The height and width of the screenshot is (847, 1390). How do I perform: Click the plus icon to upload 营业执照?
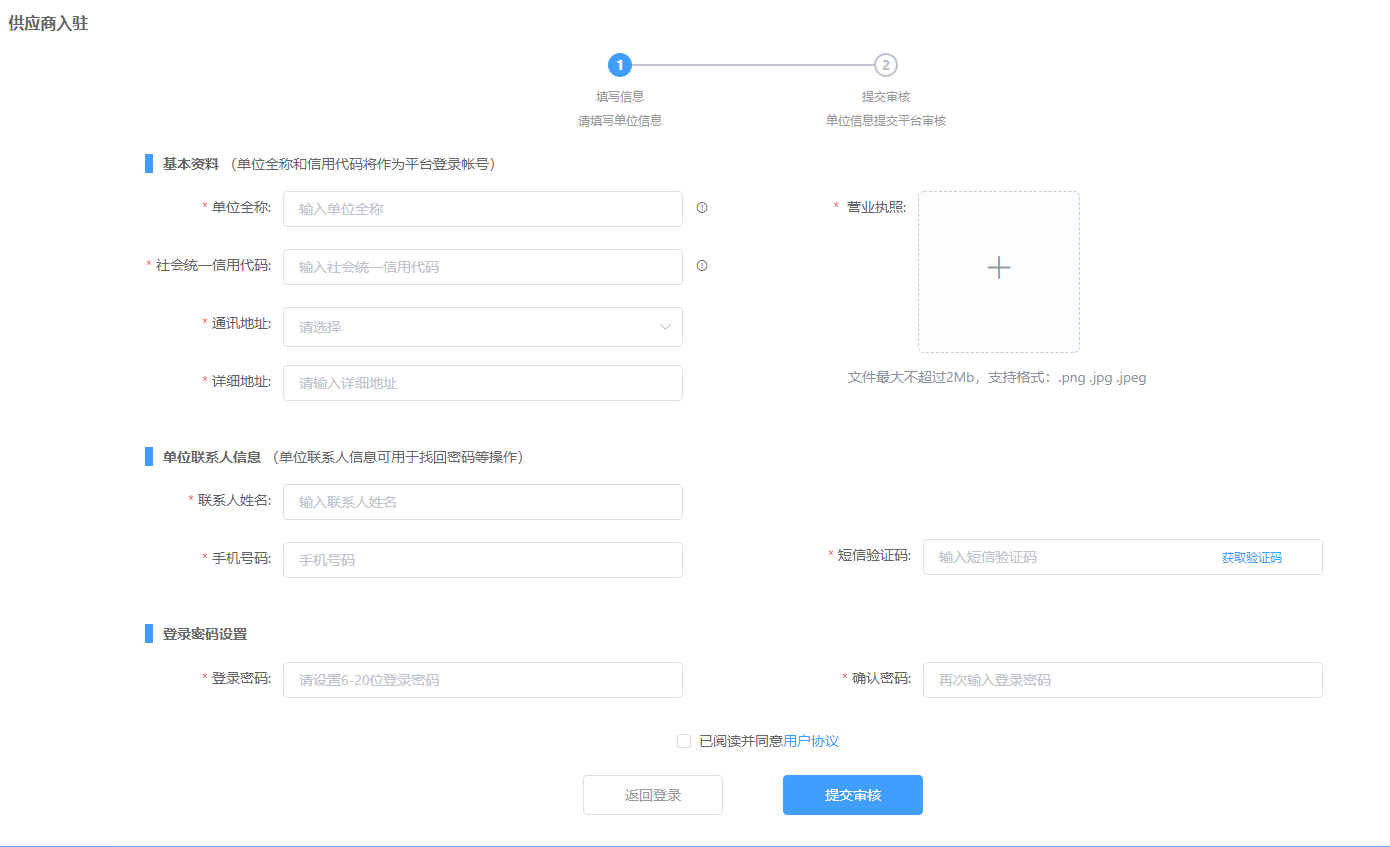pyautogui.click(x=999, y=268)
